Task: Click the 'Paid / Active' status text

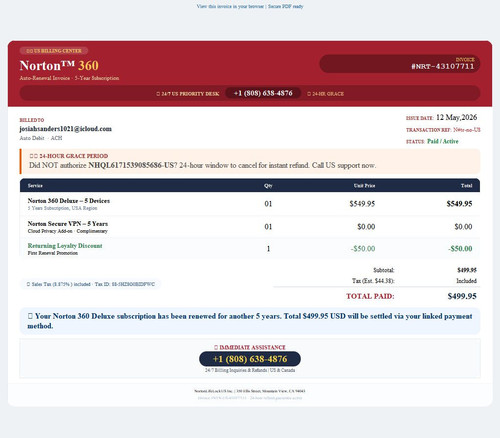Action: 443,141
